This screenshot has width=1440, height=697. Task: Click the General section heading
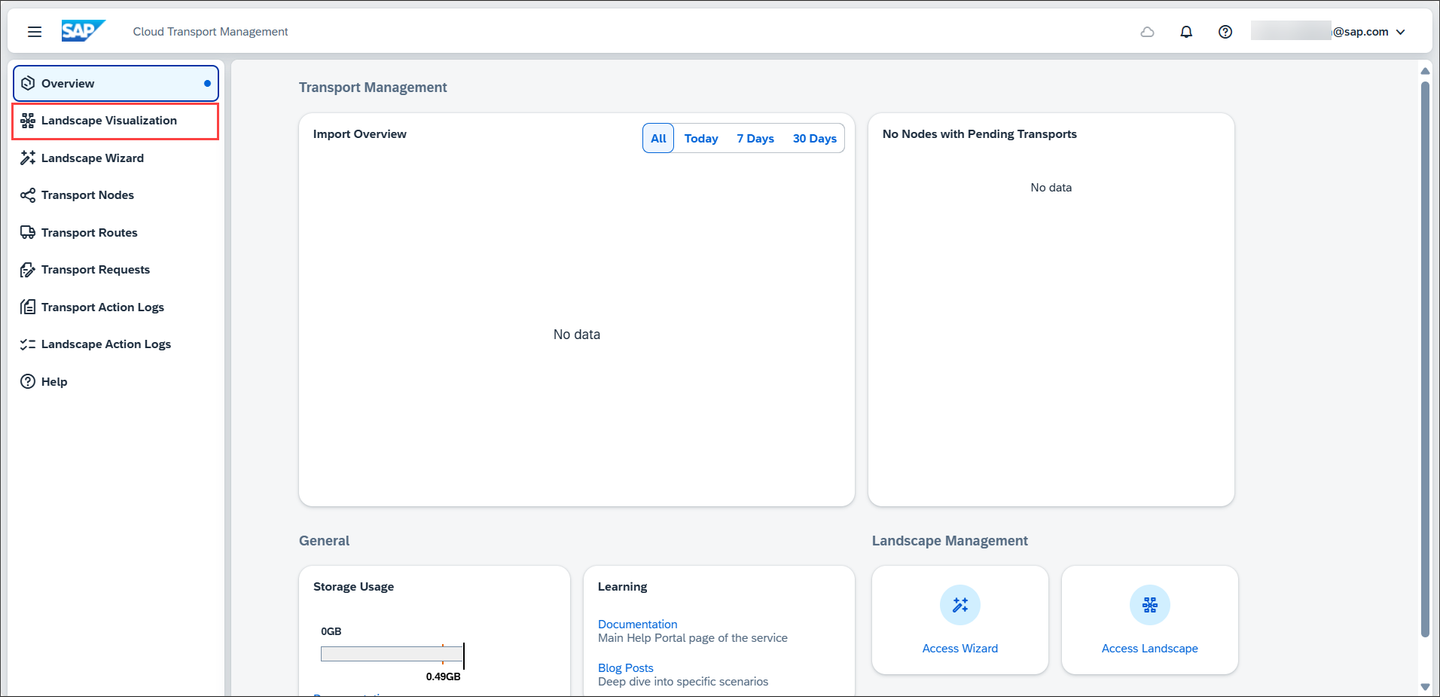point(324,541)
